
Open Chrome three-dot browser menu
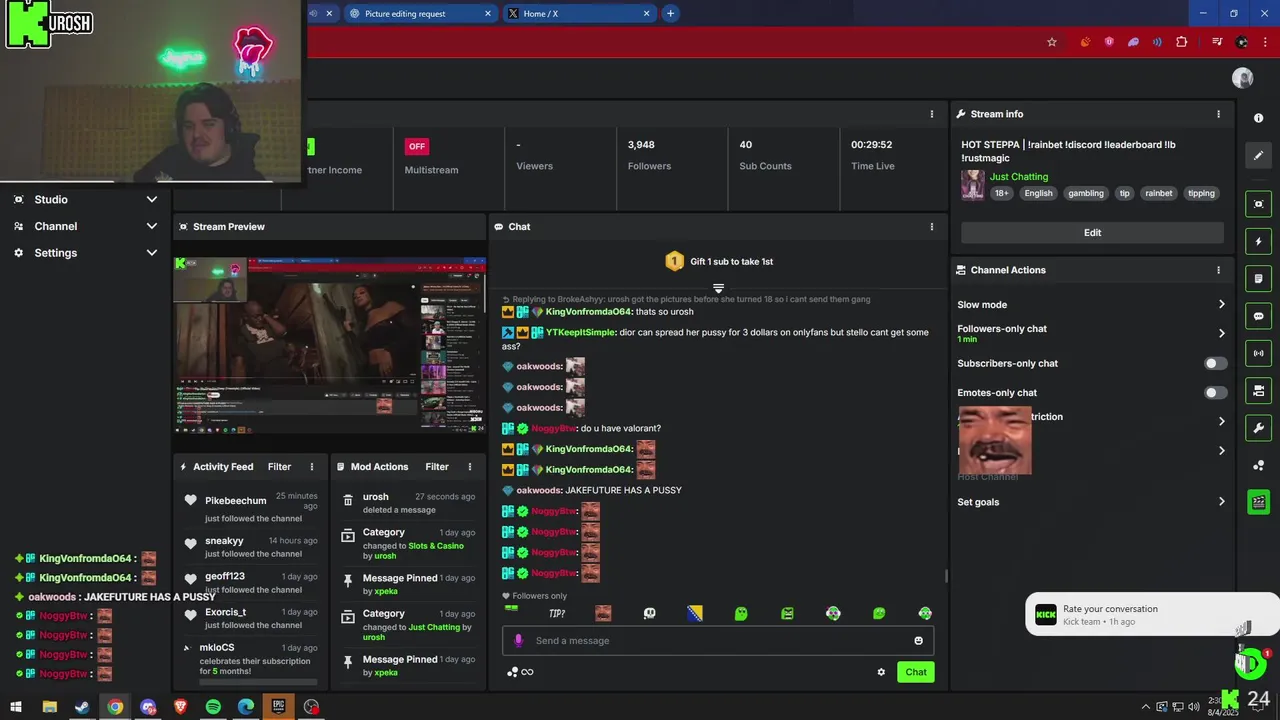pos(1265,42)
